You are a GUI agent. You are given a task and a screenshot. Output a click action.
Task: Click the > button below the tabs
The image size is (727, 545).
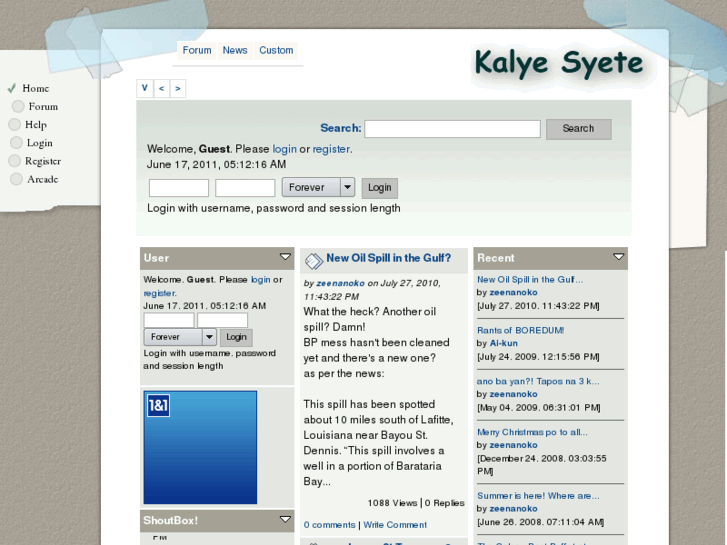pos(178,88)
